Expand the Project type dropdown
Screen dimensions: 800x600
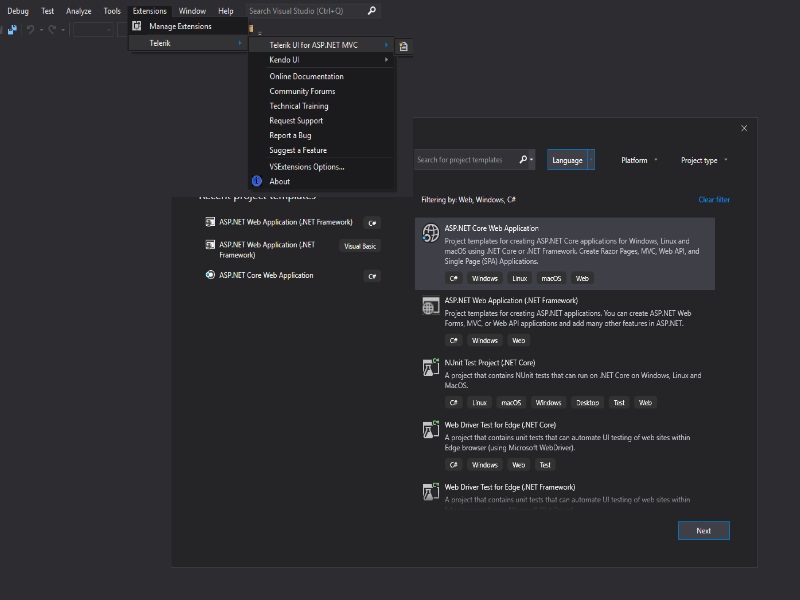[x=704, y=160]
